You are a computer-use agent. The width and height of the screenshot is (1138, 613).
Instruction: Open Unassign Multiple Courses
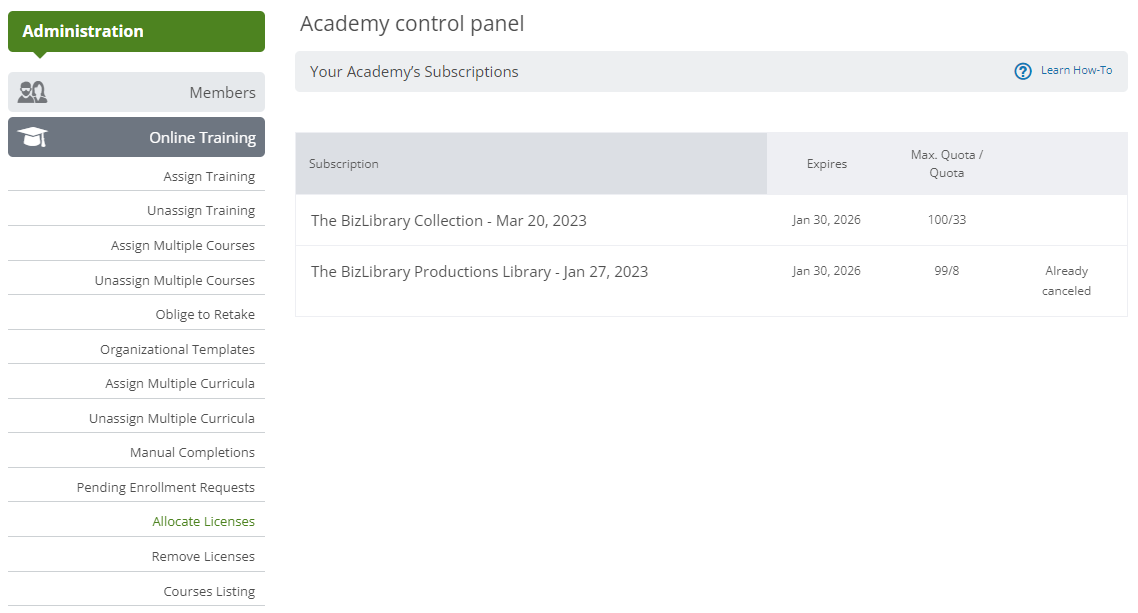click(x=175, y=280)
